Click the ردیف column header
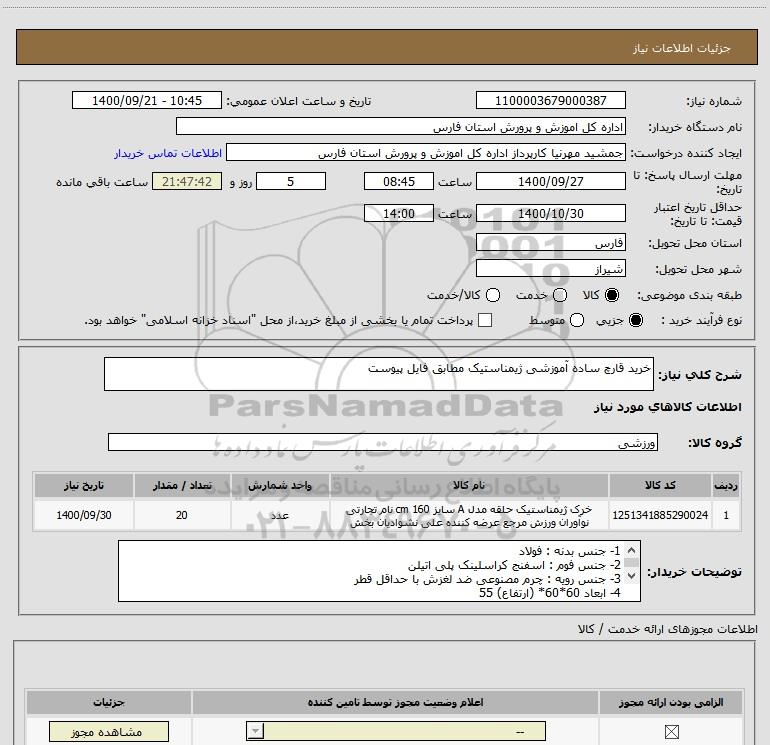The height and width of the screenshot is (745, 770). [726, 486]
